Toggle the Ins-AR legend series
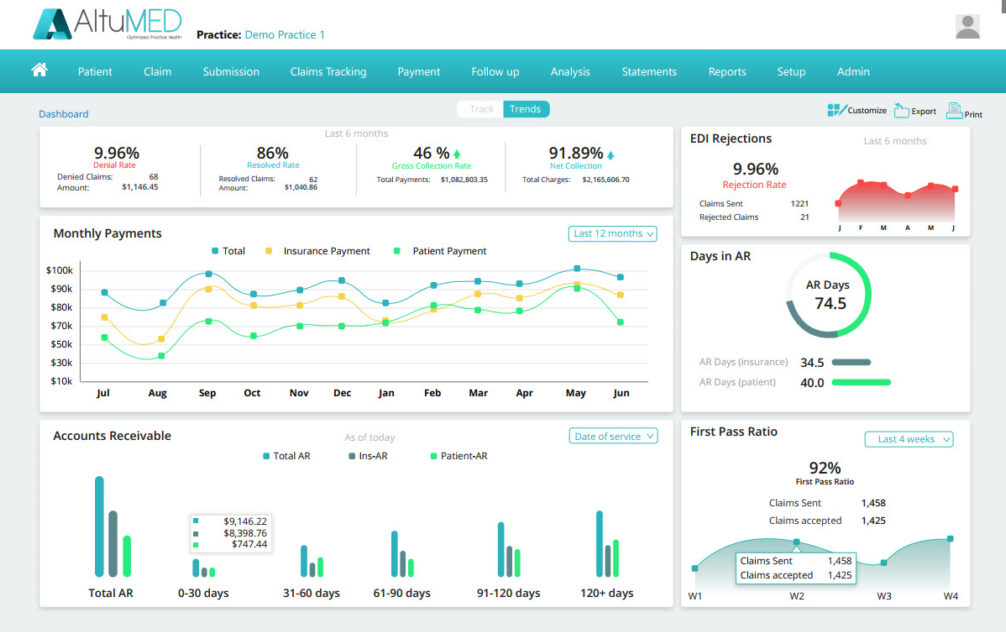 pos(368,456)
